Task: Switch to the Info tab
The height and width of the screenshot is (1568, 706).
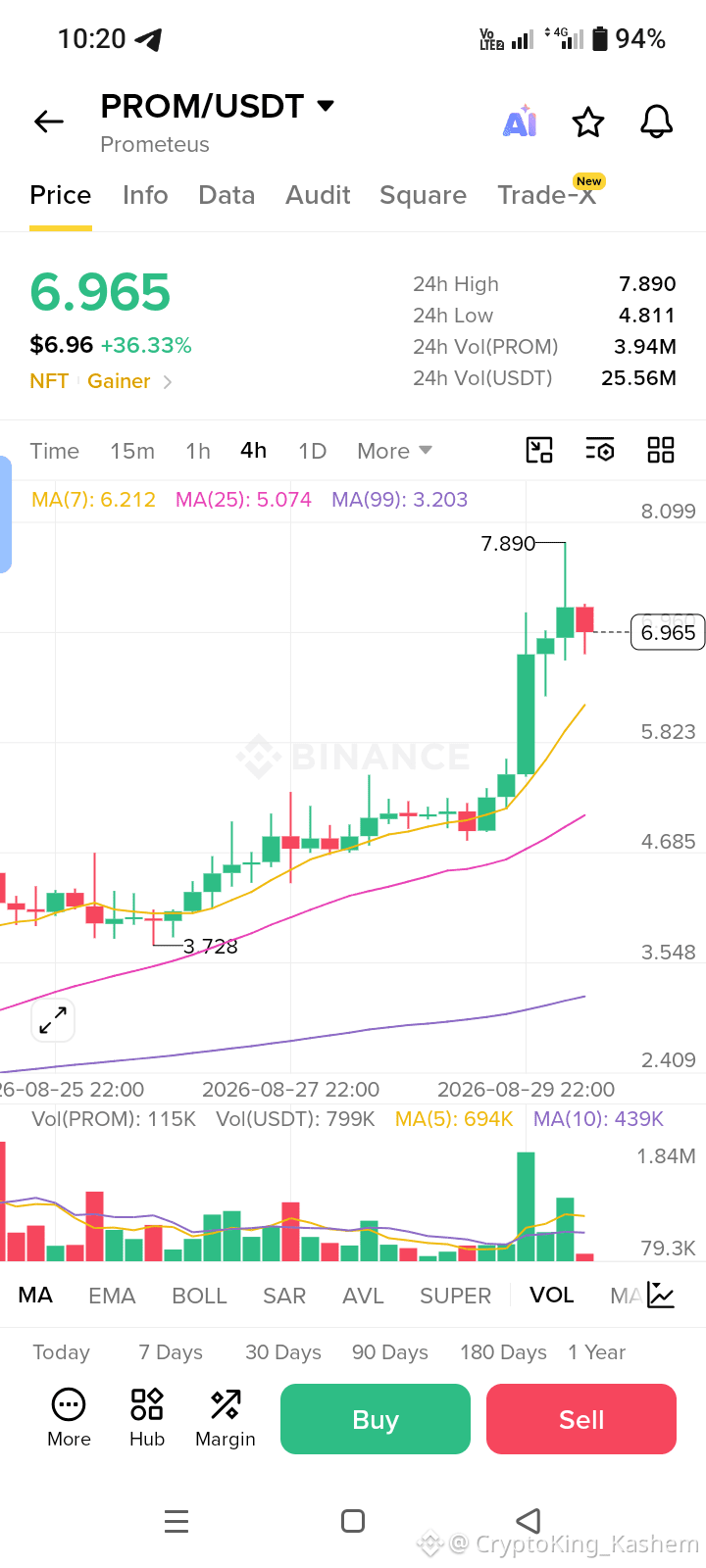Action: pos(145,195)
